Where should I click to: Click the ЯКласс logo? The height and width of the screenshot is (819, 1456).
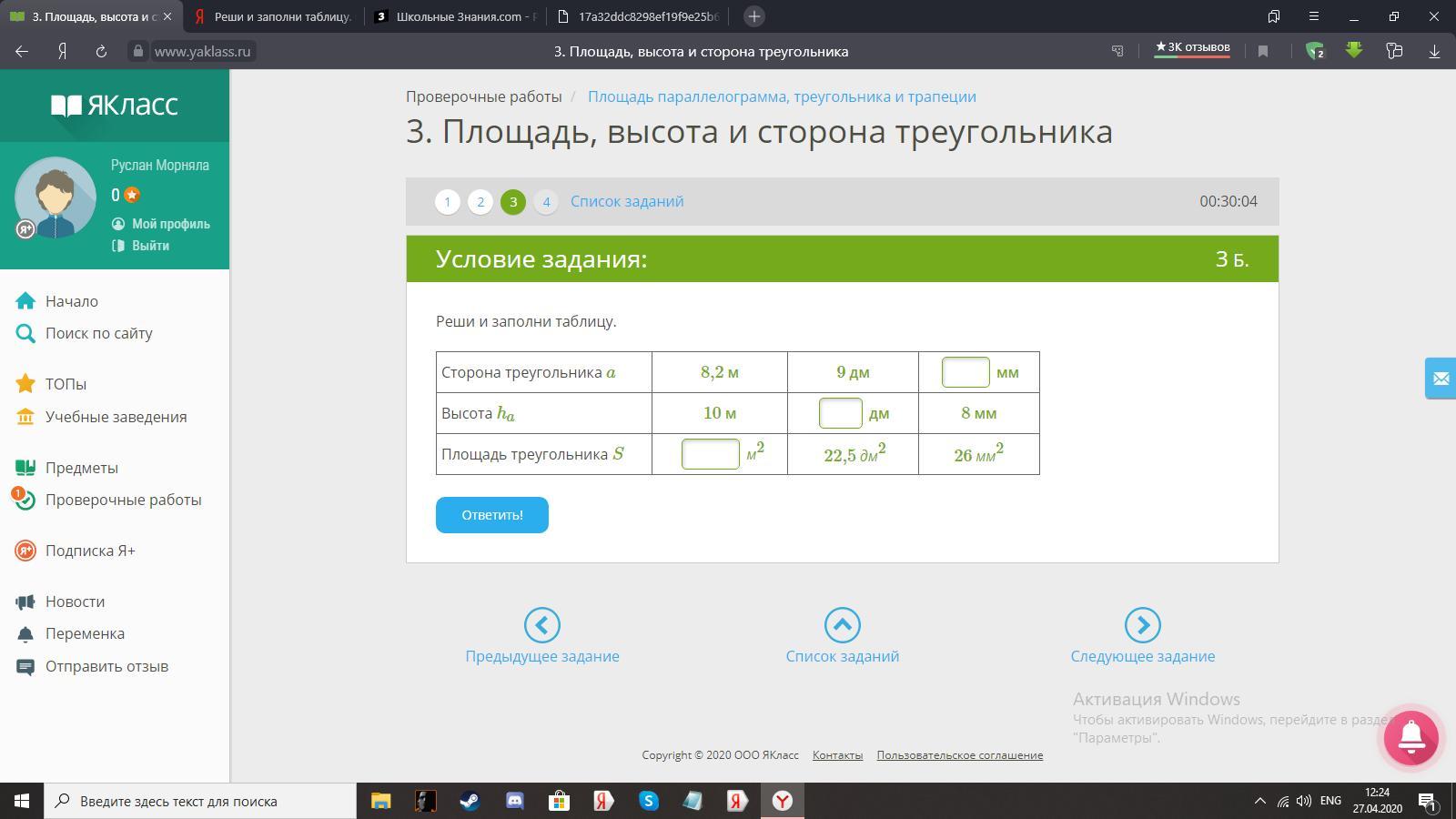[115, 106]
